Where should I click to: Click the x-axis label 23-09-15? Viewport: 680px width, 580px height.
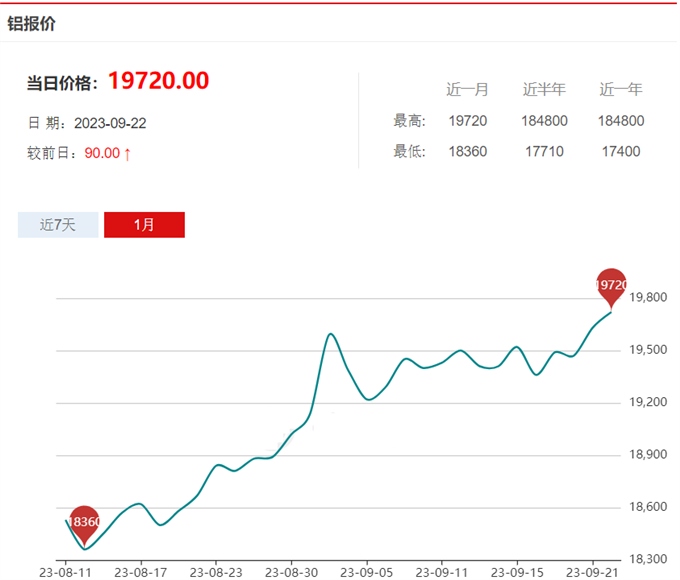[x=517, y=573]
